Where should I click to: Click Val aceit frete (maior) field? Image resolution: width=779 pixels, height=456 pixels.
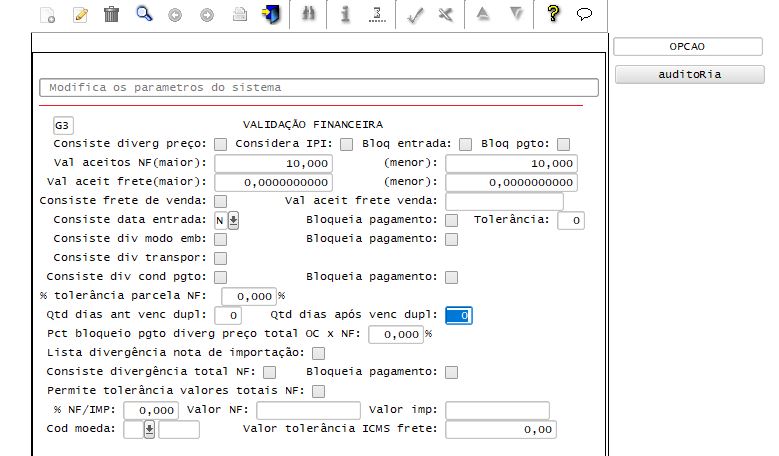(x=273, y=182)
